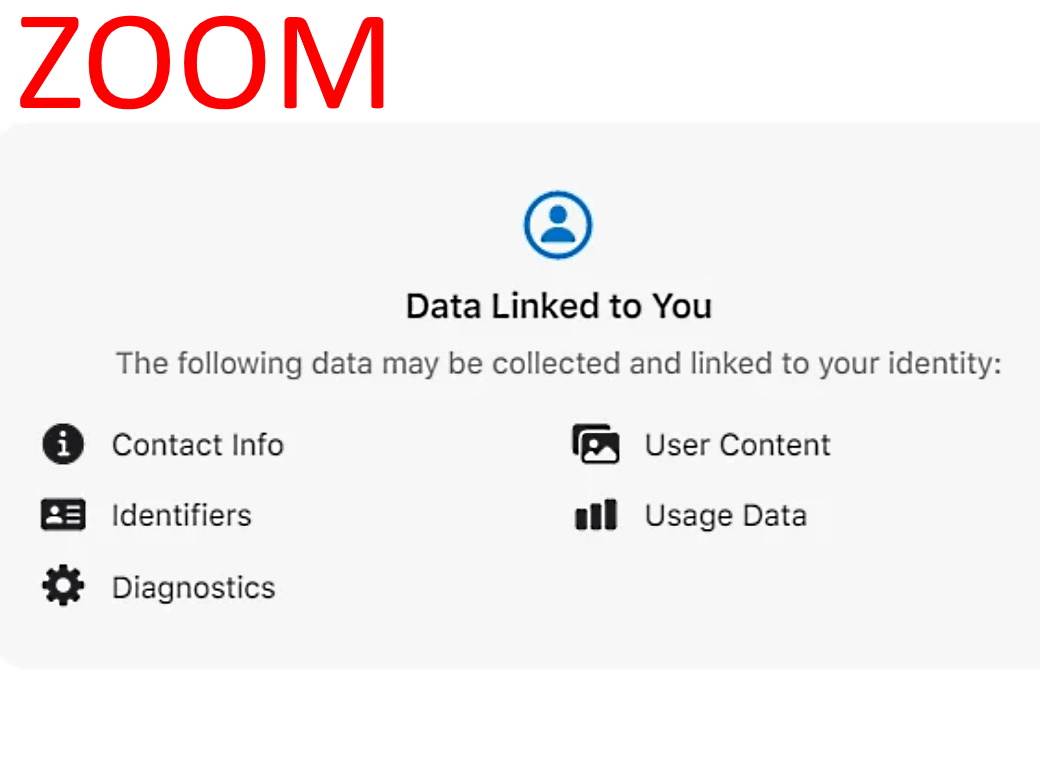Click the Identifiers ID card icon
Viewport: 1040px width, 780px height.
[63, 515]
